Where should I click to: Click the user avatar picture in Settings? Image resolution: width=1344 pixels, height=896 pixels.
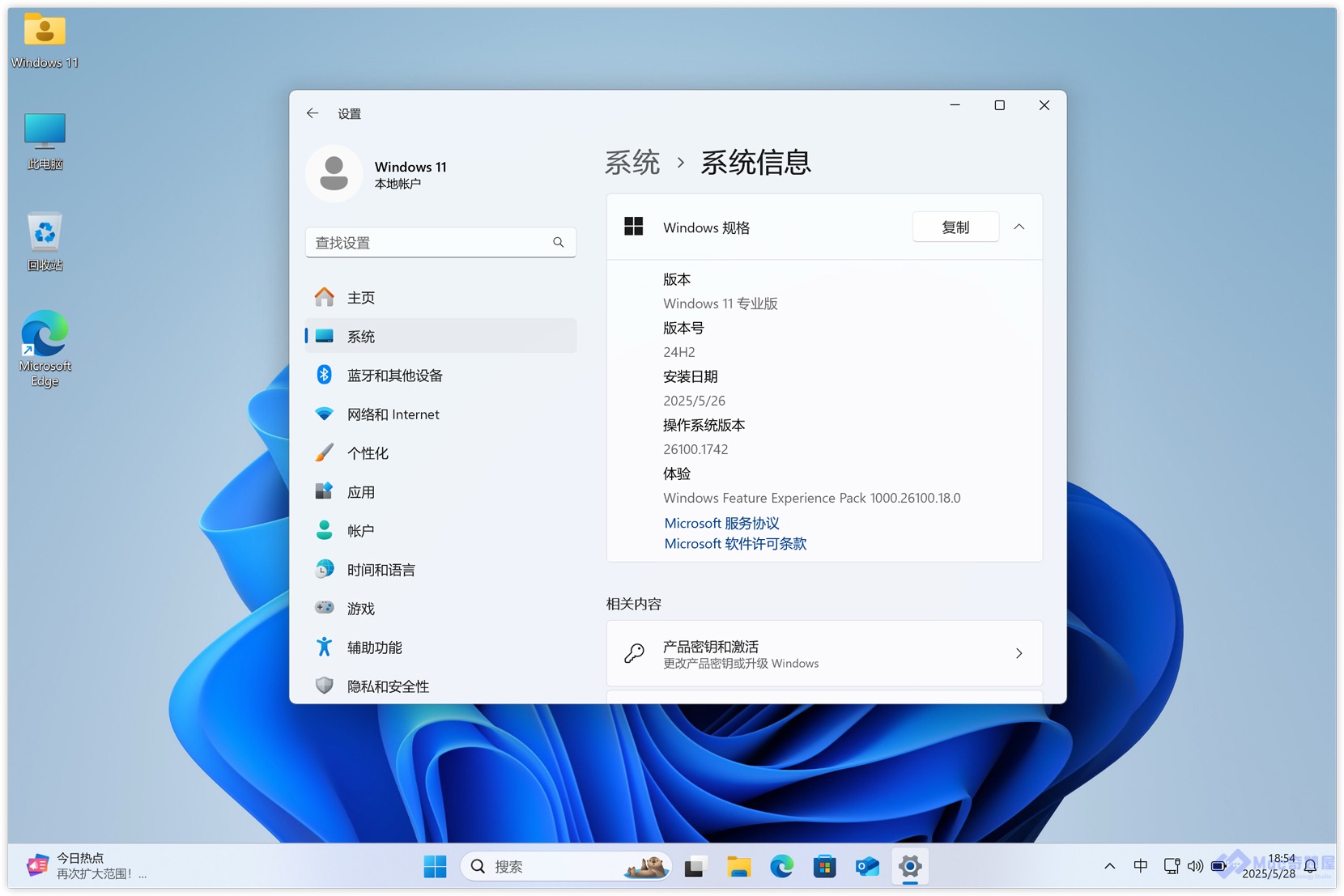coord(334,173)
